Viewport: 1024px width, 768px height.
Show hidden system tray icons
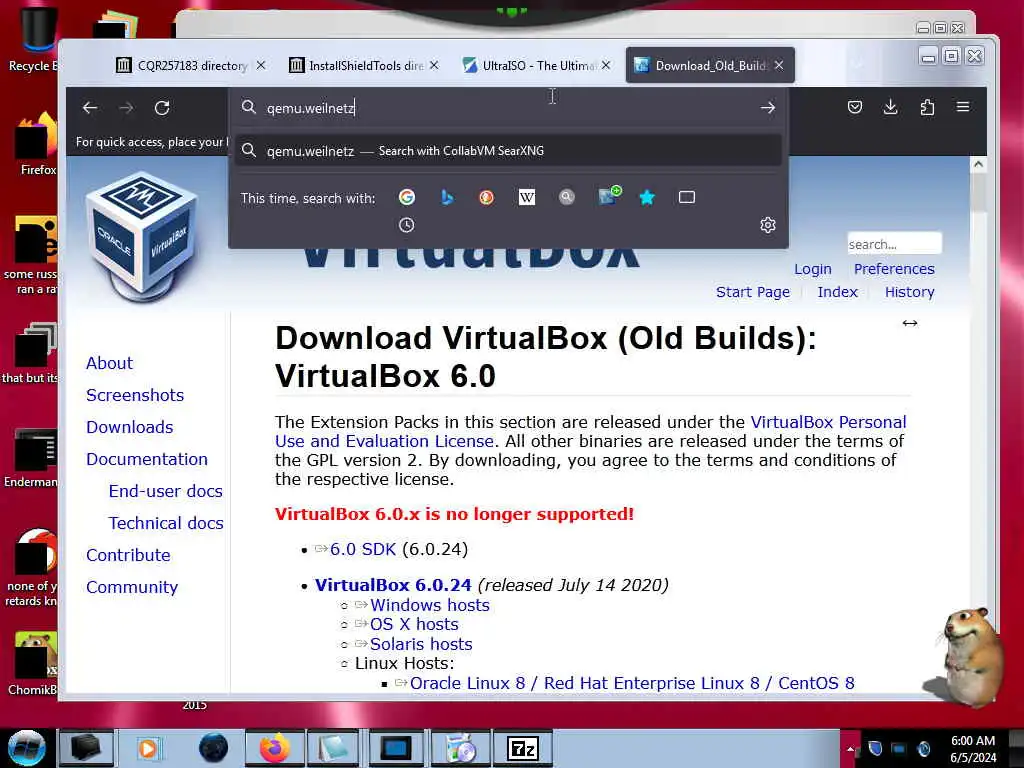[850, 749]
